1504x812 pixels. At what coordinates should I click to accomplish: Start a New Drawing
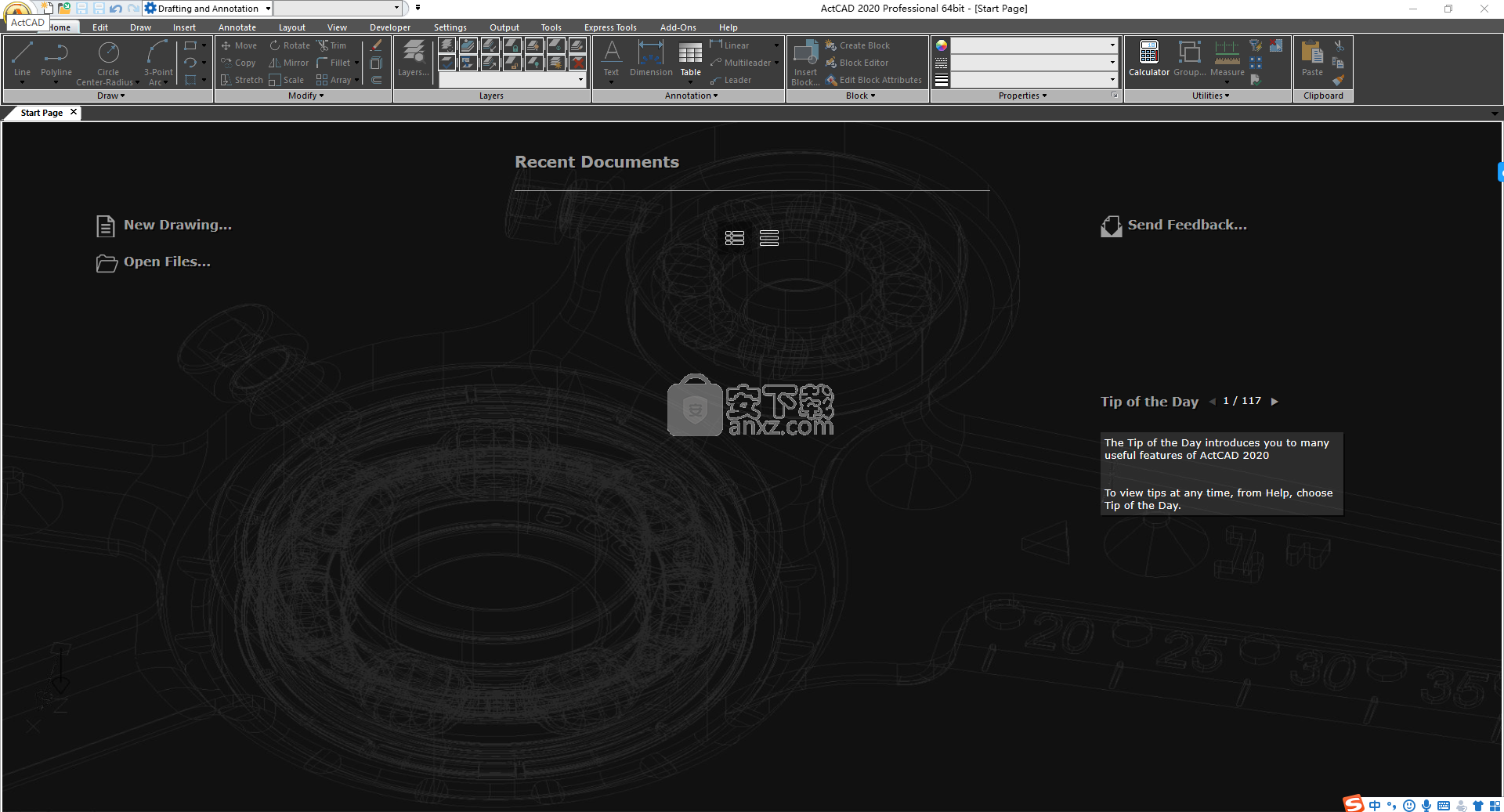click(164, 226)
